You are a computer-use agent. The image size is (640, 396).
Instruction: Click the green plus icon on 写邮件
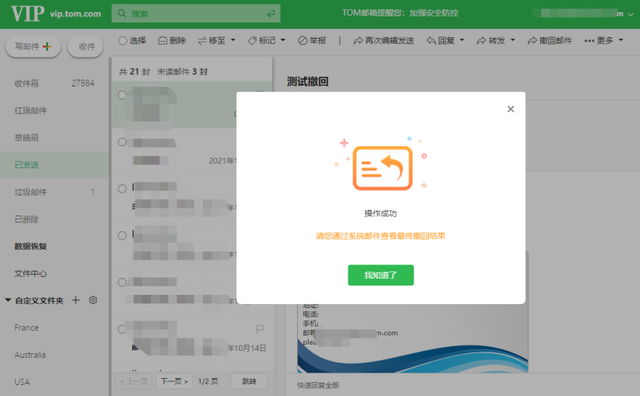[47, 47]
